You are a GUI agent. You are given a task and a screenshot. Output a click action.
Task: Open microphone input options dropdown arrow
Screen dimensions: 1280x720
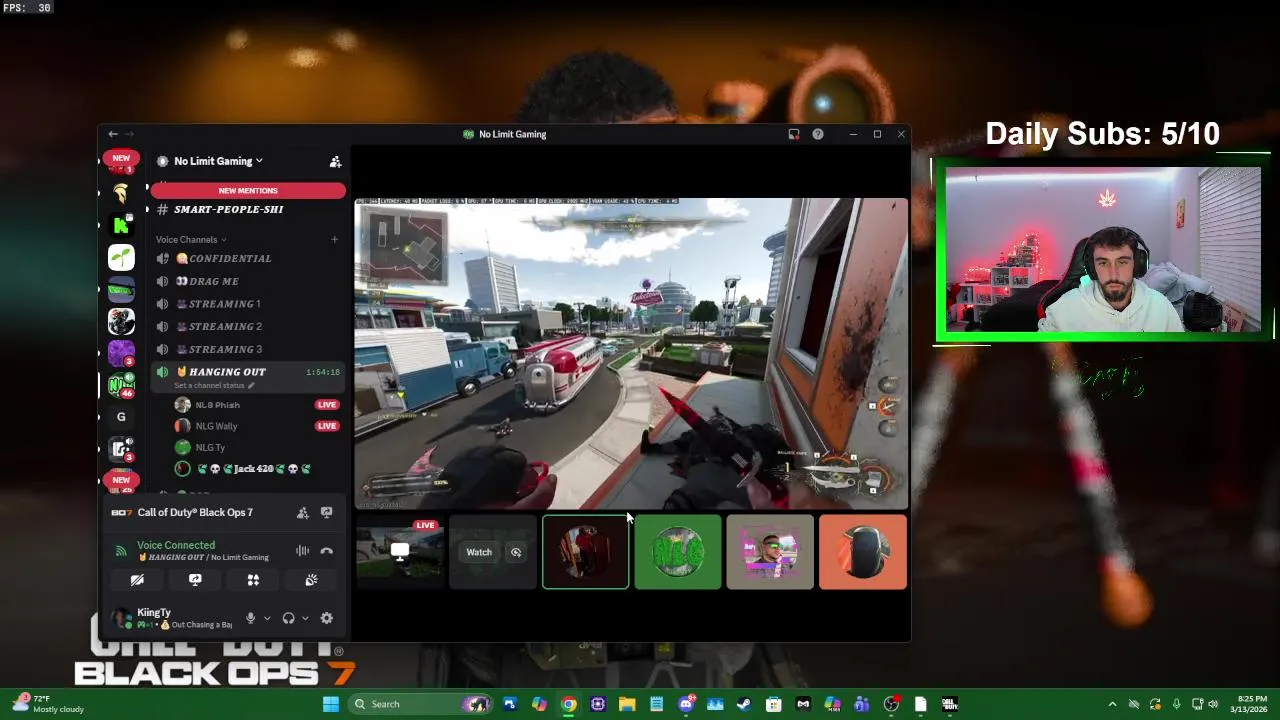(x=267, y=618)
